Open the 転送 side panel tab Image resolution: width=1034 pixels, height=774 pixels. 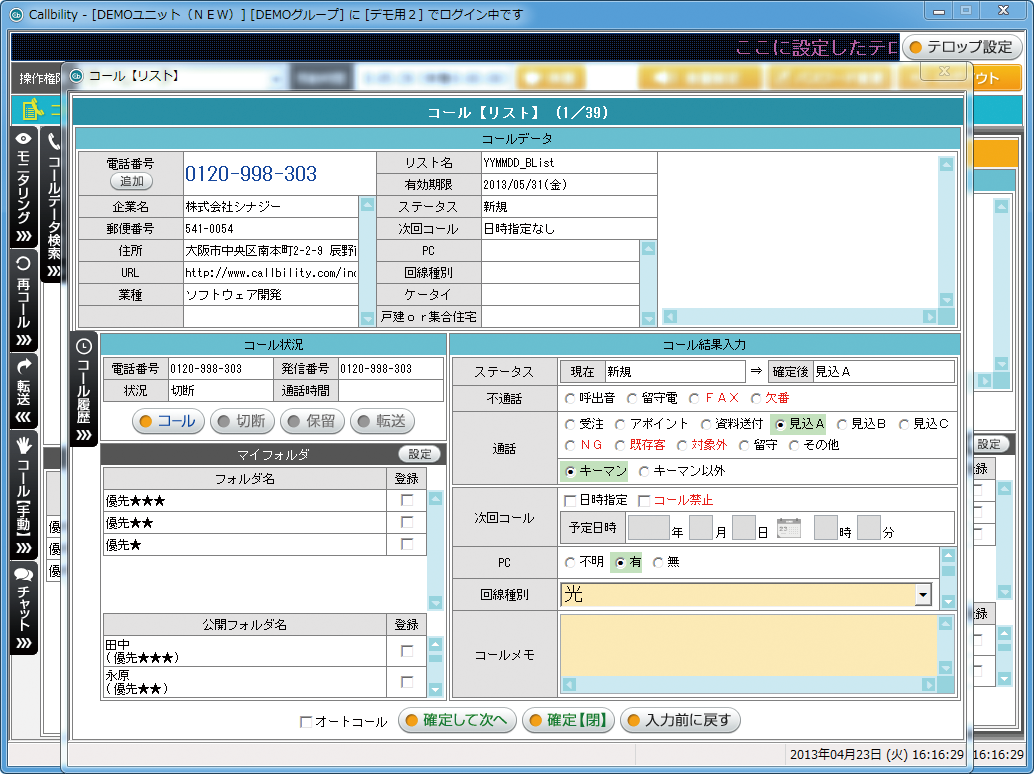23,390
